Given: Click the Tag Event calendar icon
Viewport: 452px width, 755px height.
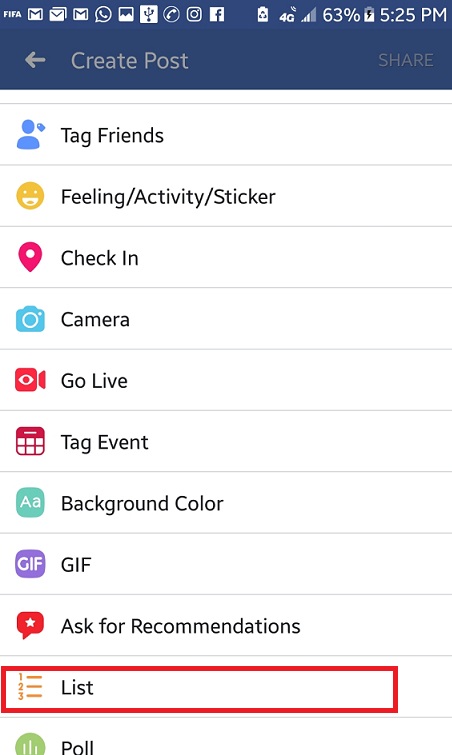Looking at the screenshot, I should pyautogui.click(x=30, y=441).
